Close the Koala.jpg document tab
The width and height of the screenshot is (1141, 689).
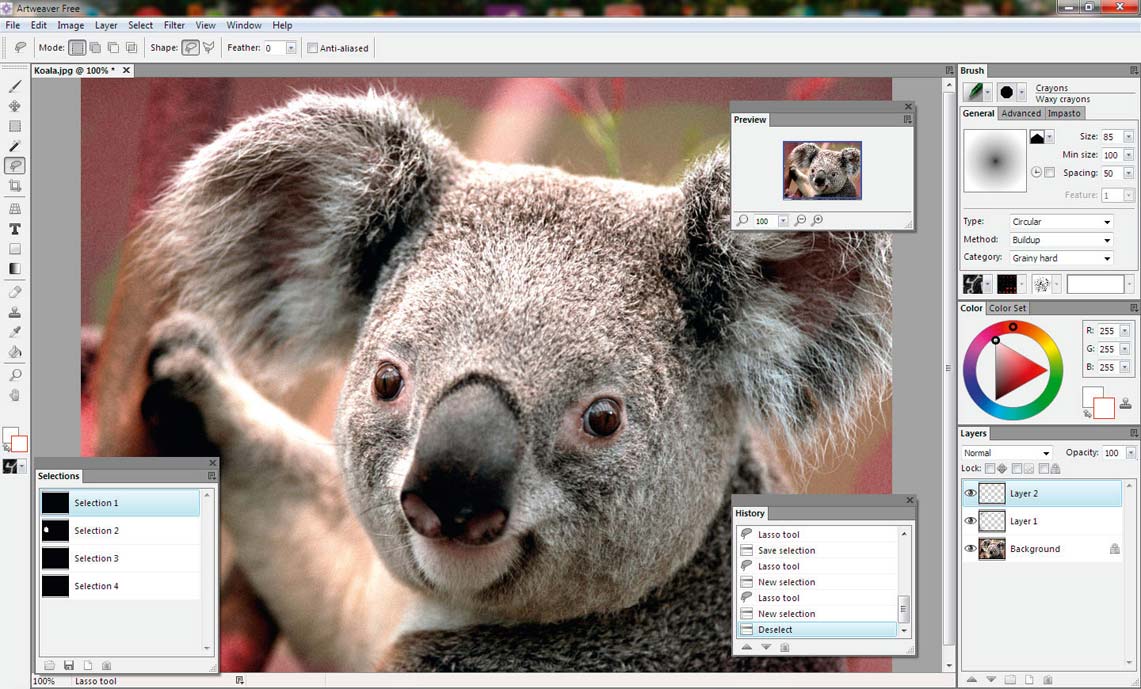[x=126, y=71]
